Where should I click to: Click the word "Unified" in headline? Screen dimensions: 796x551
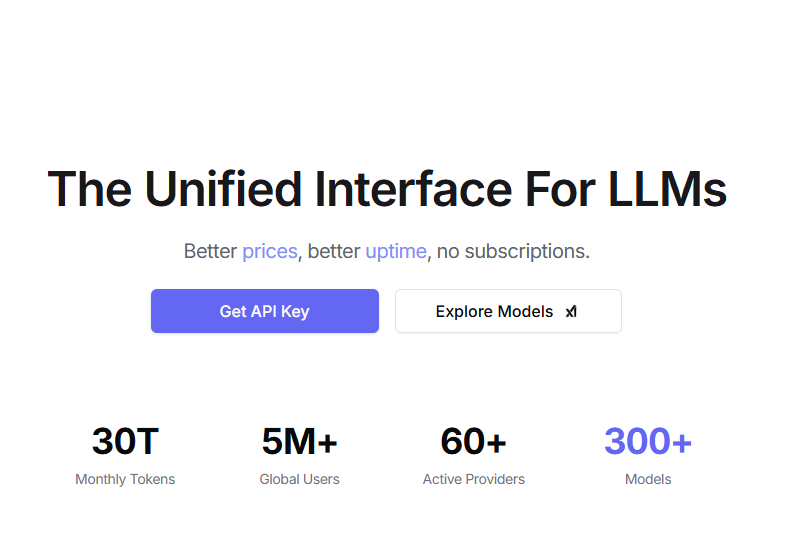click(x=222, y=188)
